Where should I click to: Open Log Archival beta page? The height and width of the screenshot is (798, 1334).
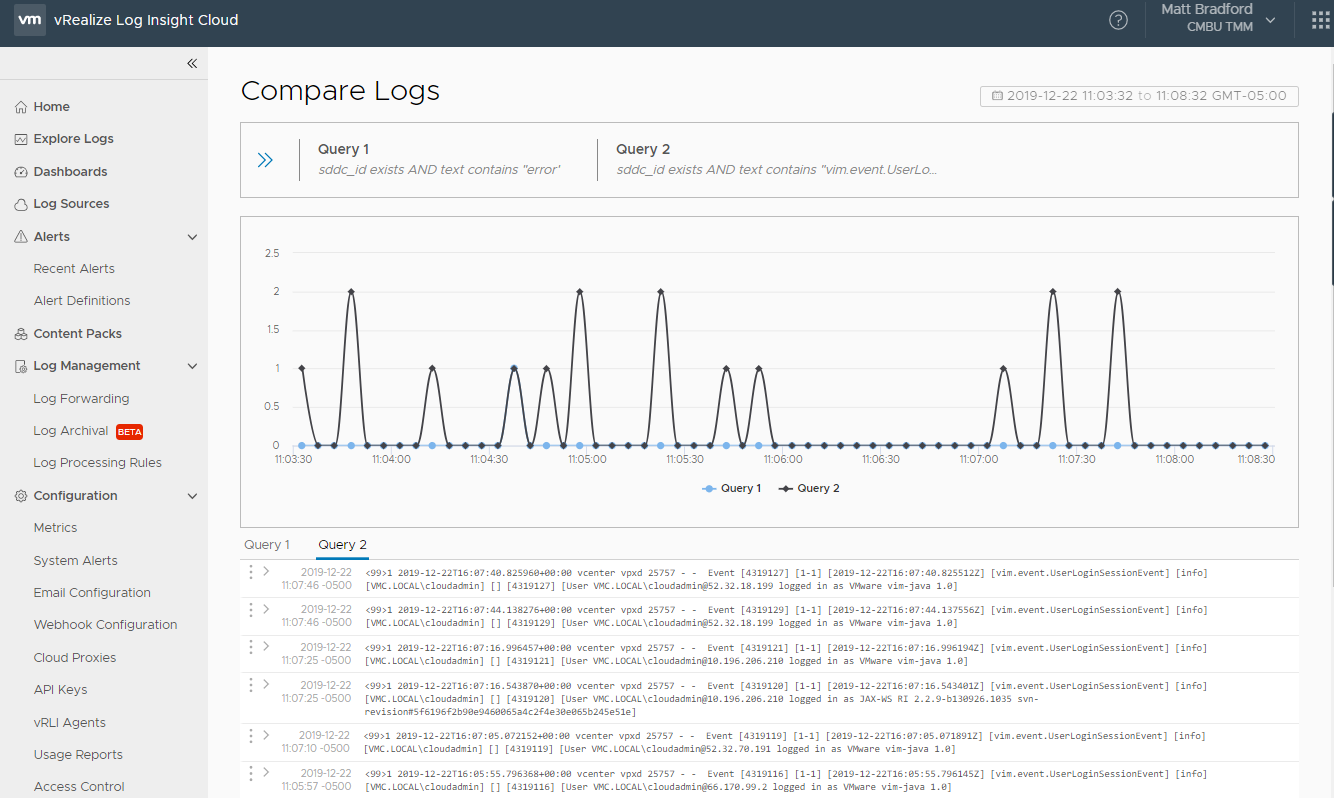88,431
